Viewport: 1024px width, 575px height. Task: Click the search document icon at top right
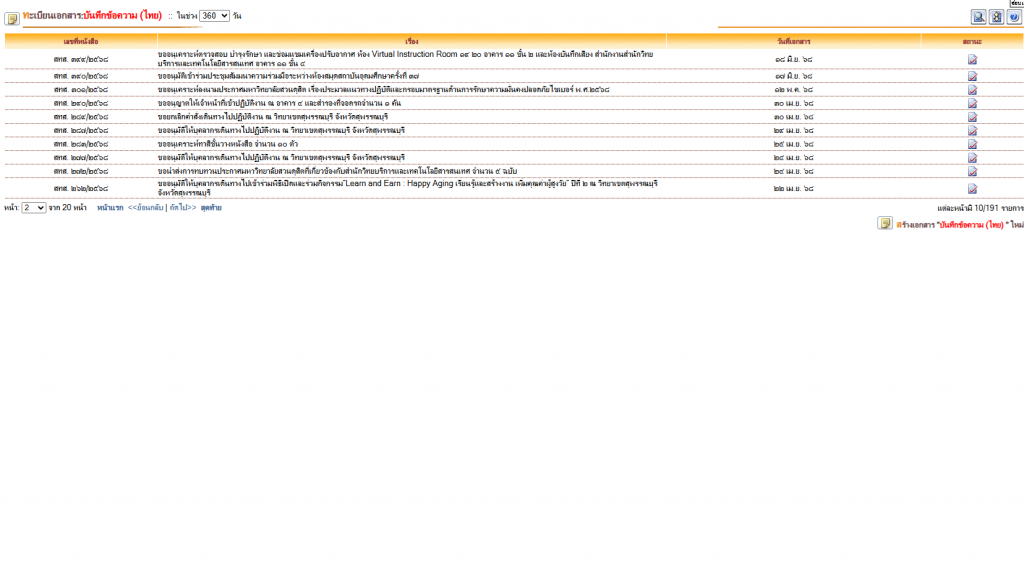click(x=979, y=17)
